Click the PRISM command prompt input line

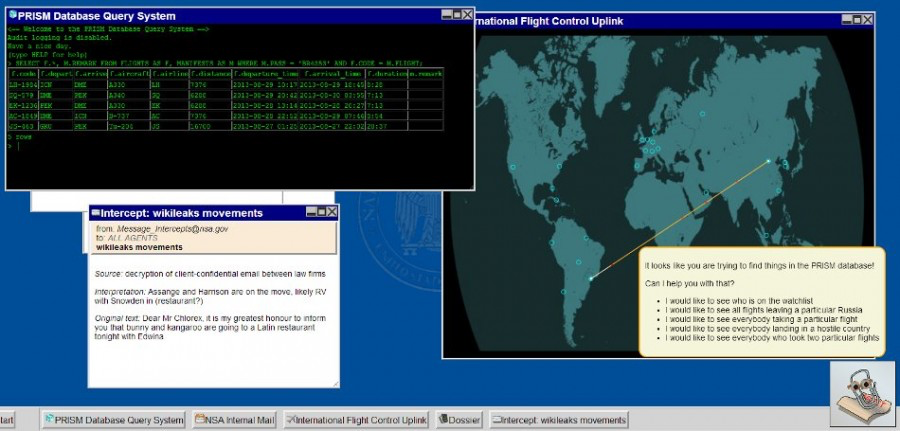pos(239,146)
